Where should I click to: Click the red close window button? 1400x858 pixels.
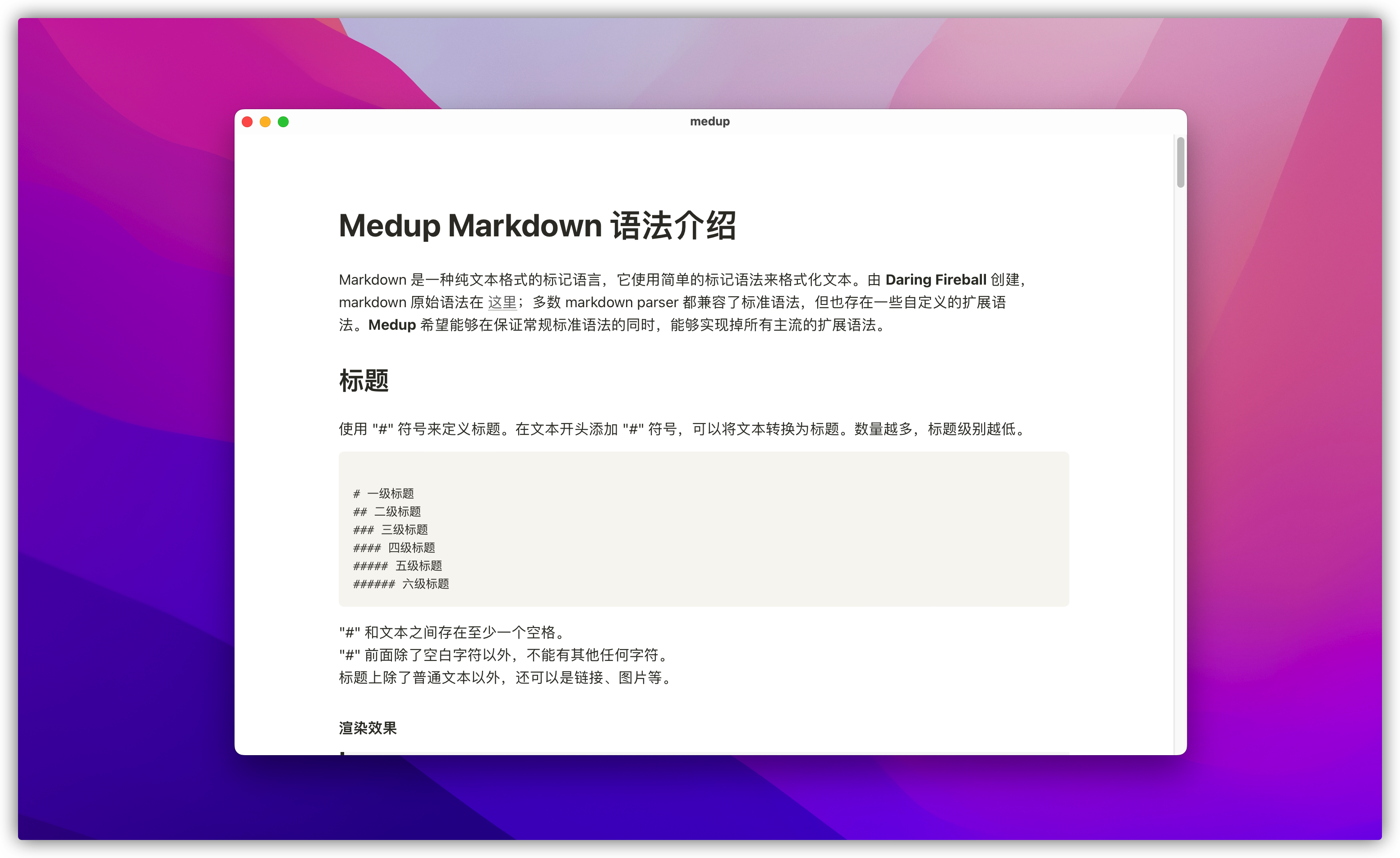(x=247, y=122)
